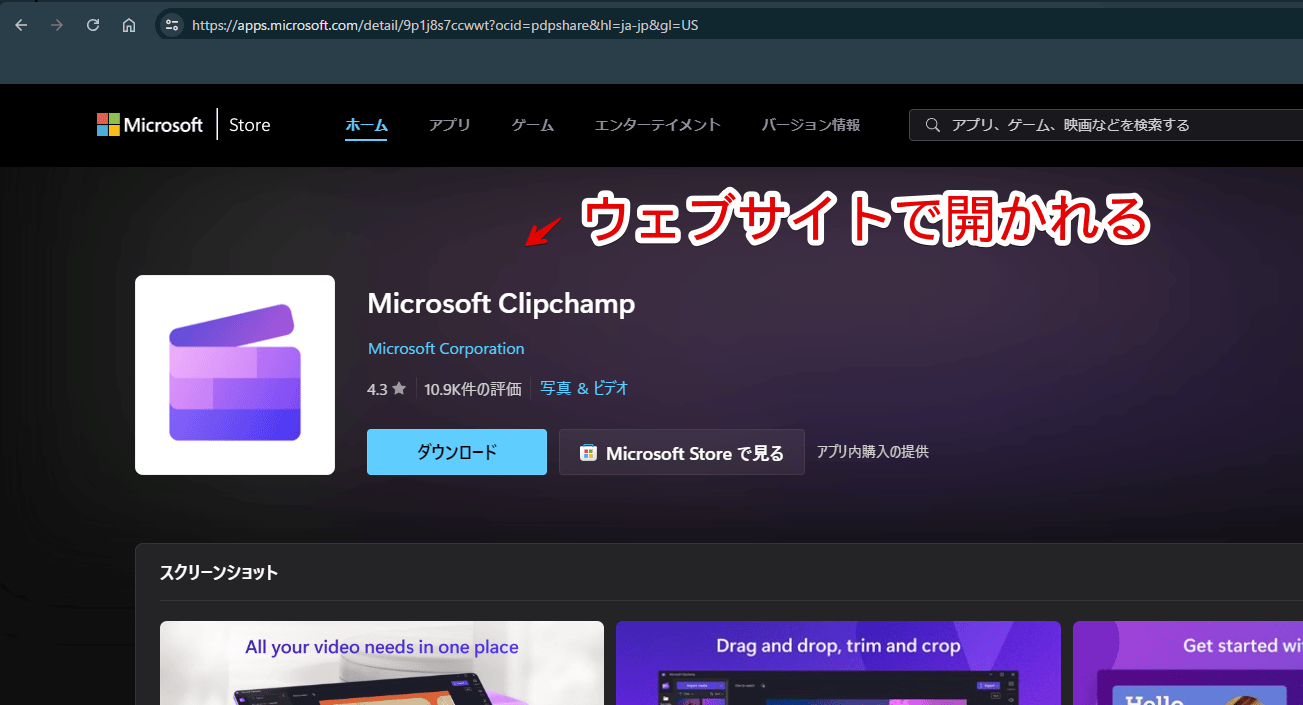This screenshot has width=1303, height=705.
Task: Open the Microsoft Corporation publisher link
Action: click(x=446, y=349)
